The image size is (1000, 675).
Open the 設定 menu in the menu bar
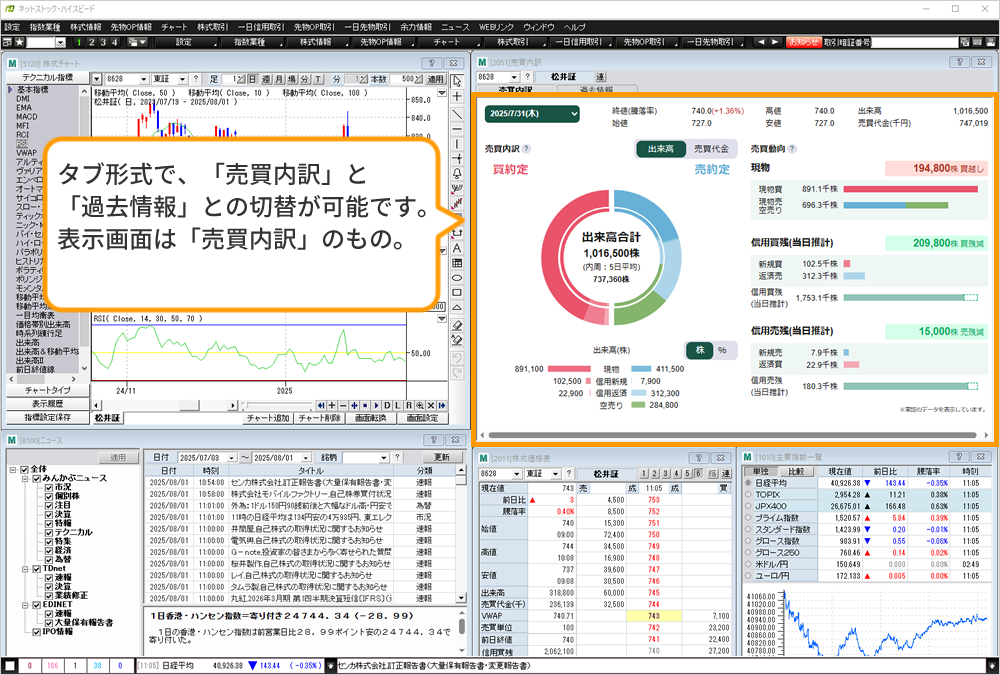point(12,27)
